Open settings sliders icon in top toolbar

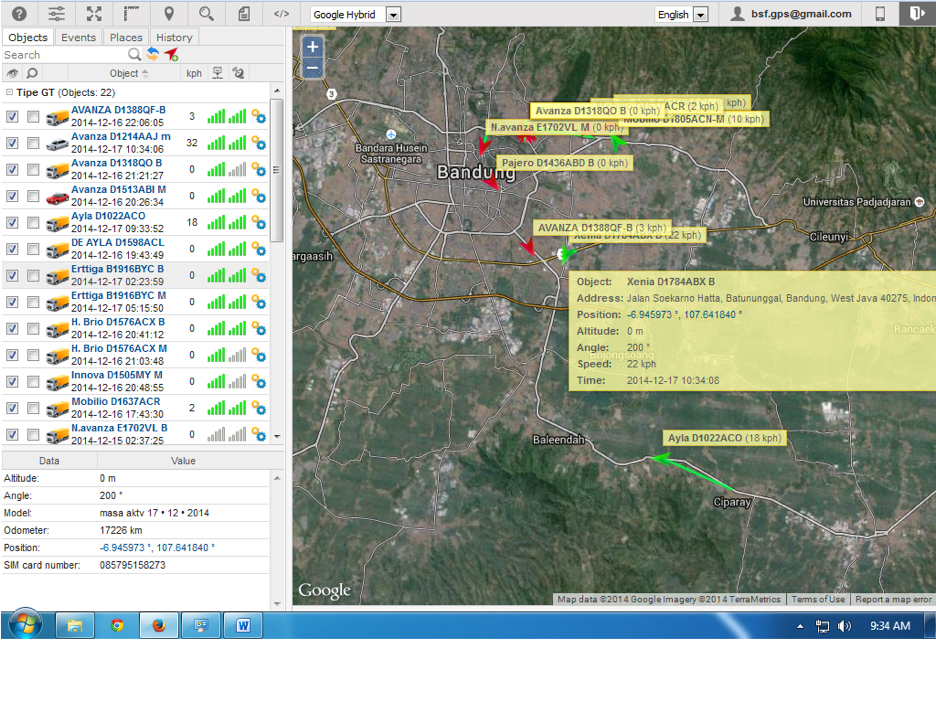click(57, 13)
